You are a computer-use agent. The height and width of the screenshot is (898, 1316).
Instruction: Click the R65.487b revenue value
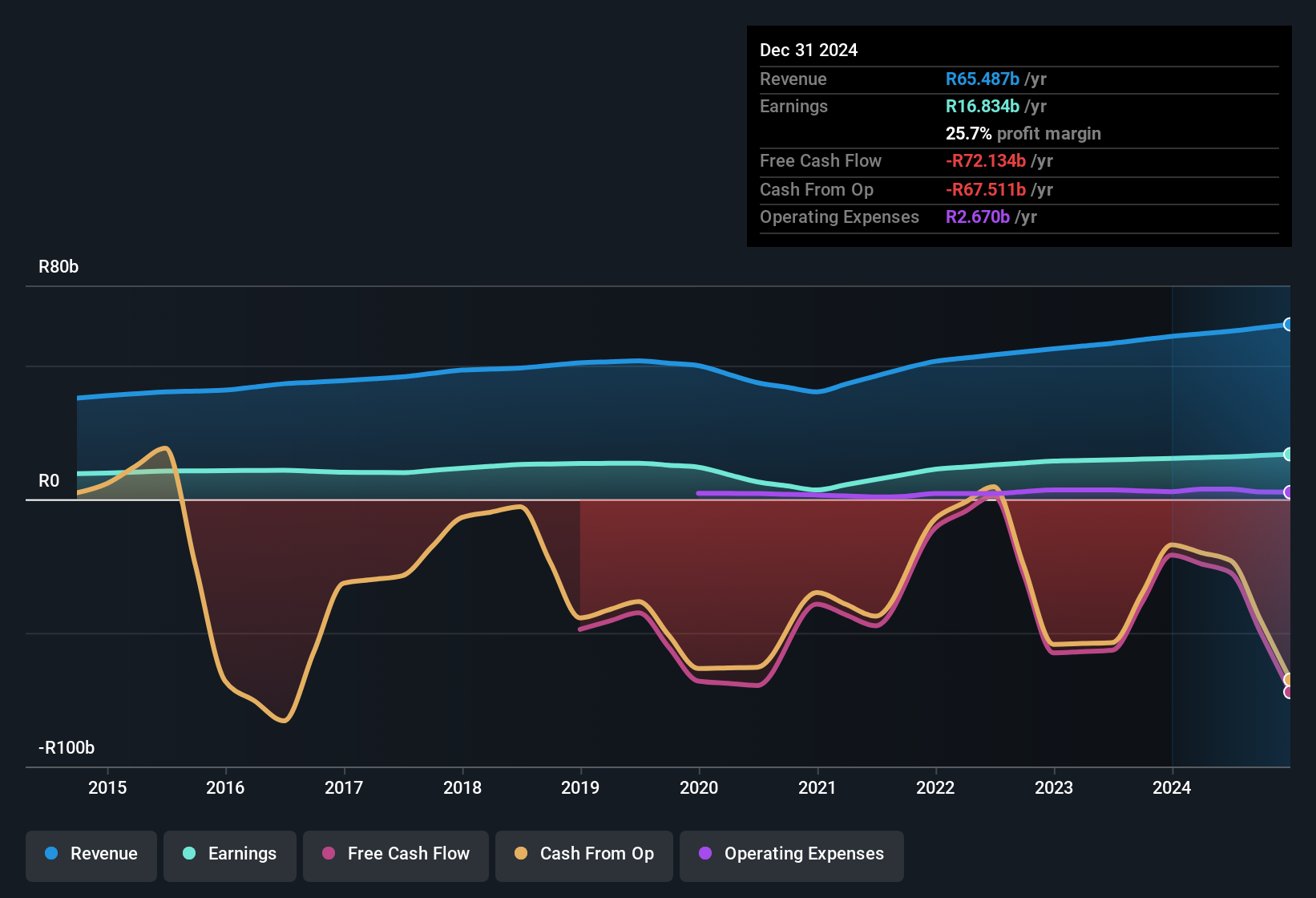click(983, 79)
